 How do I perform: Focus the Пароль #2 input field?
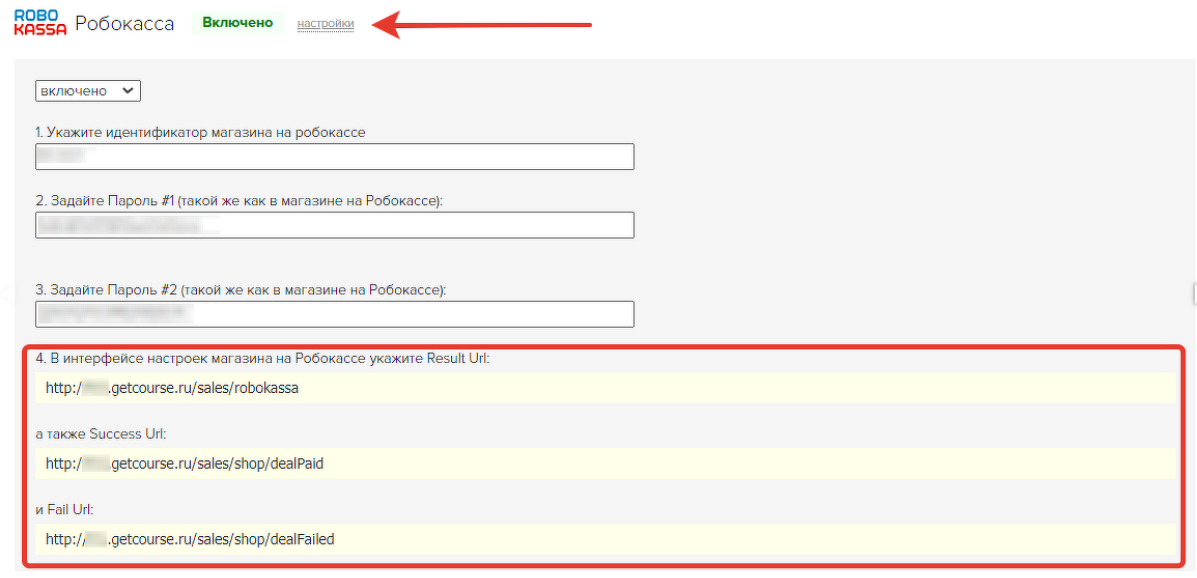click(x=334, y=314)
